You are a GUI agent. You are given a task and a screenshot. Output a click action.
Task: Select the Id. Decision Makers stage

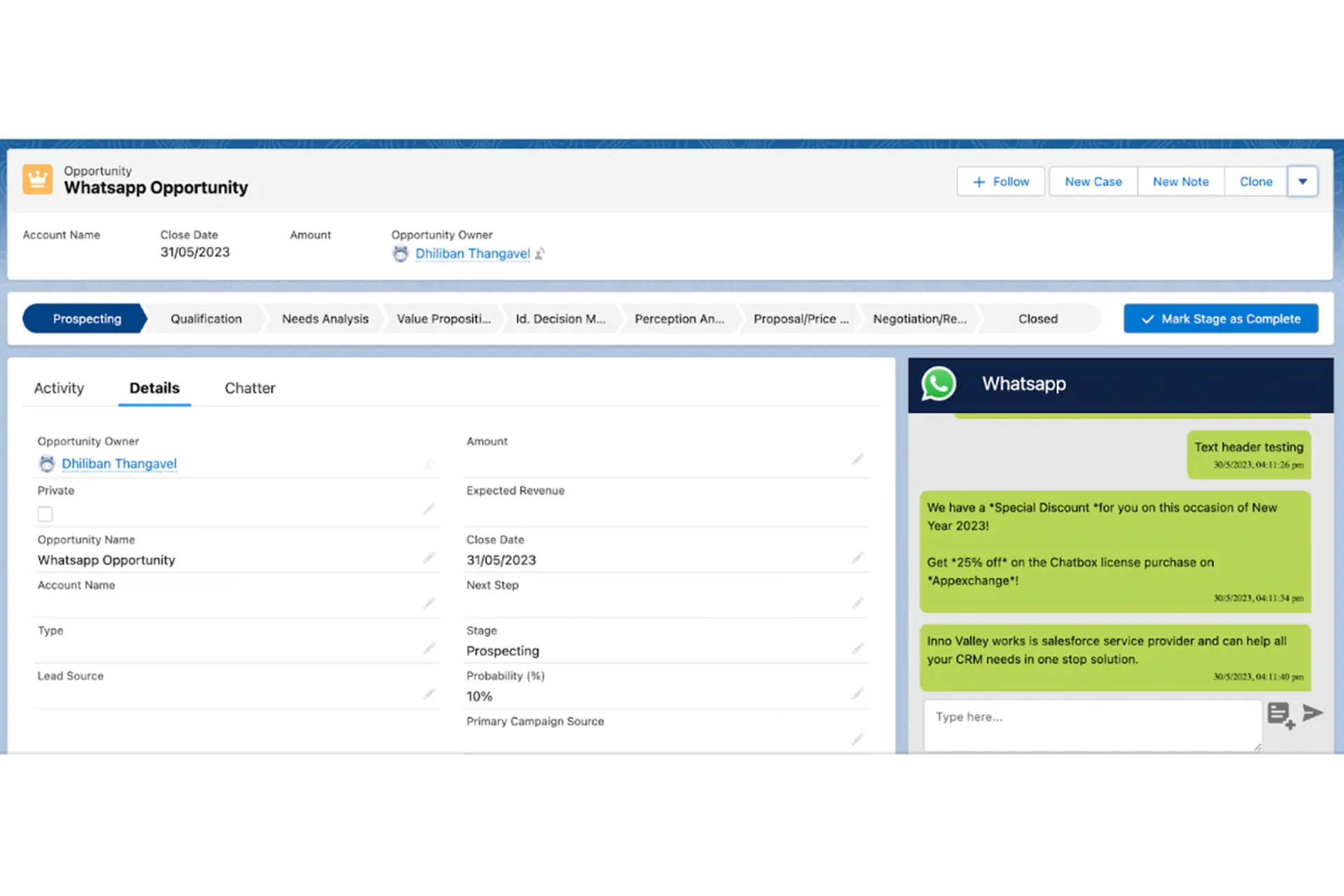click(561, 318)
